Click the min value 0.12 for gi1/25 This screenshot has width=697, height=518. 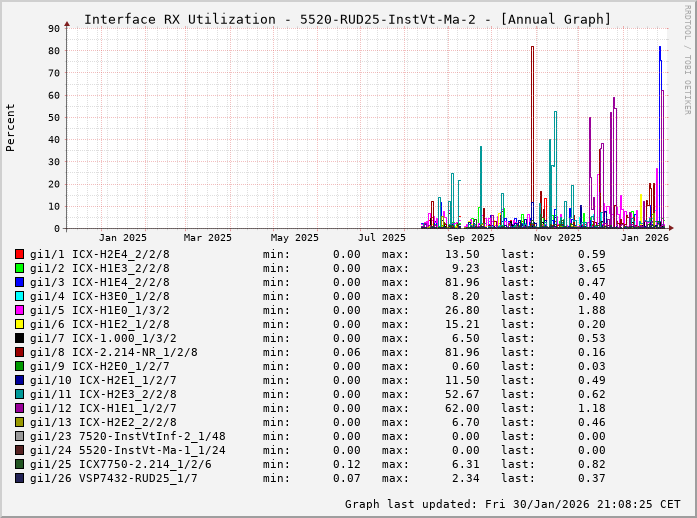347,464
